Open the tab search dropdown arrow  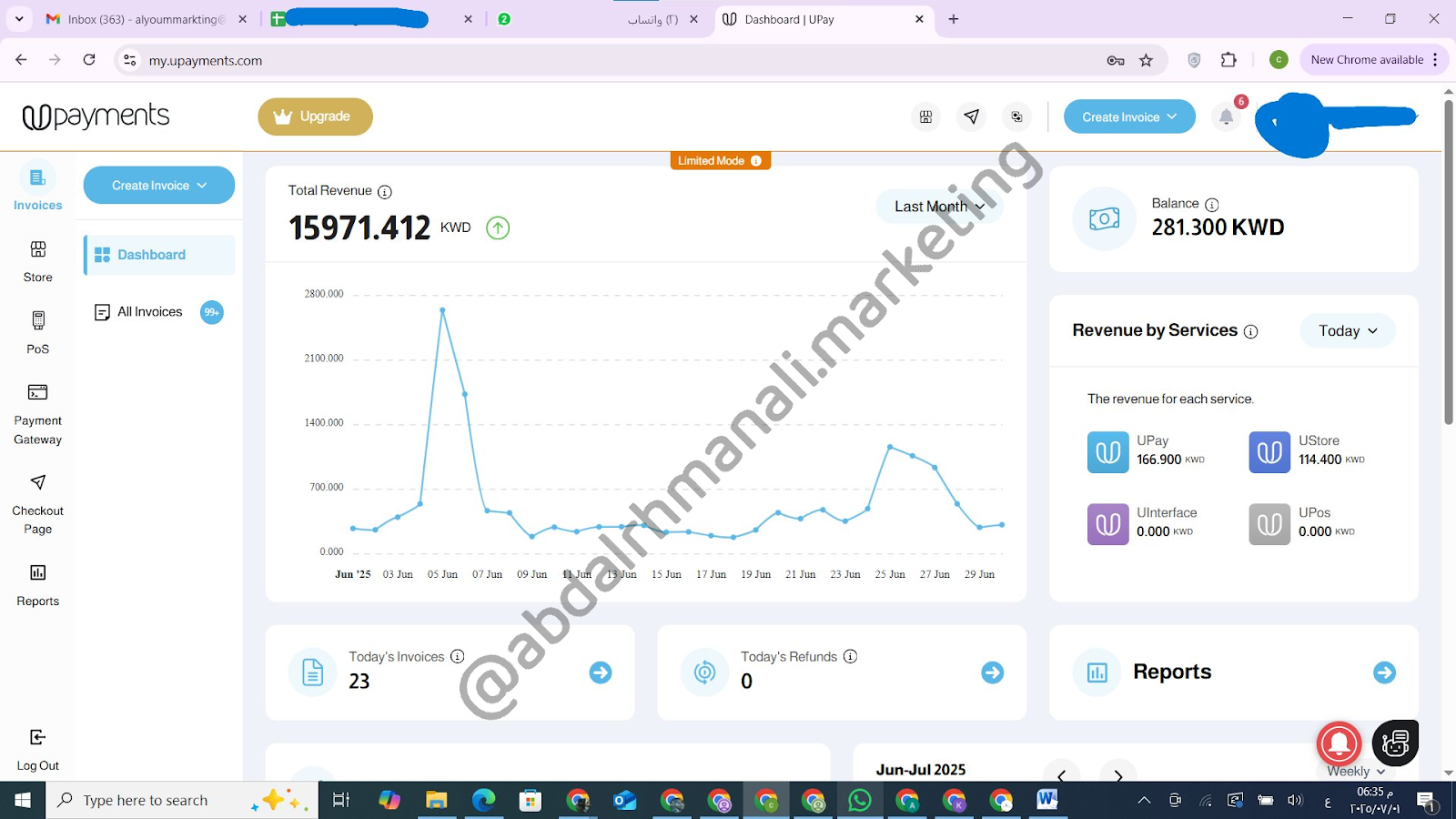pos(19,19)
